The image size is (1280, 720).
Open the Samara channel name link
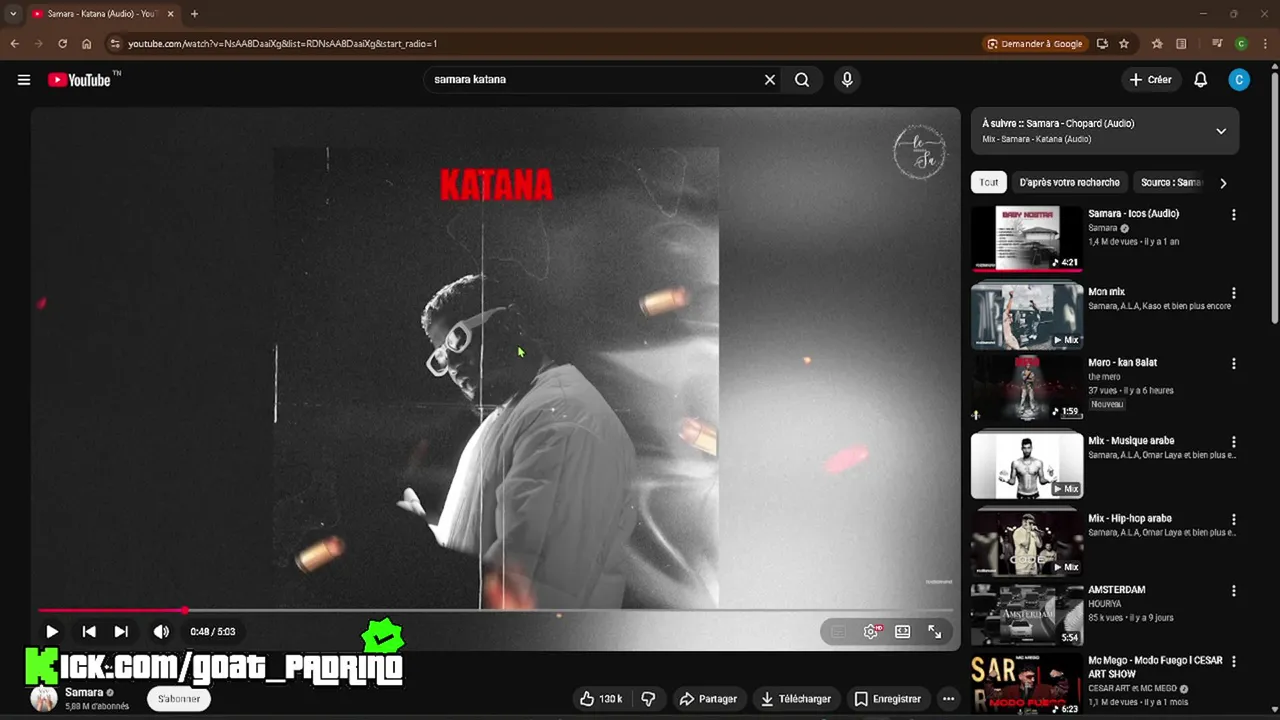pos(84,692)
